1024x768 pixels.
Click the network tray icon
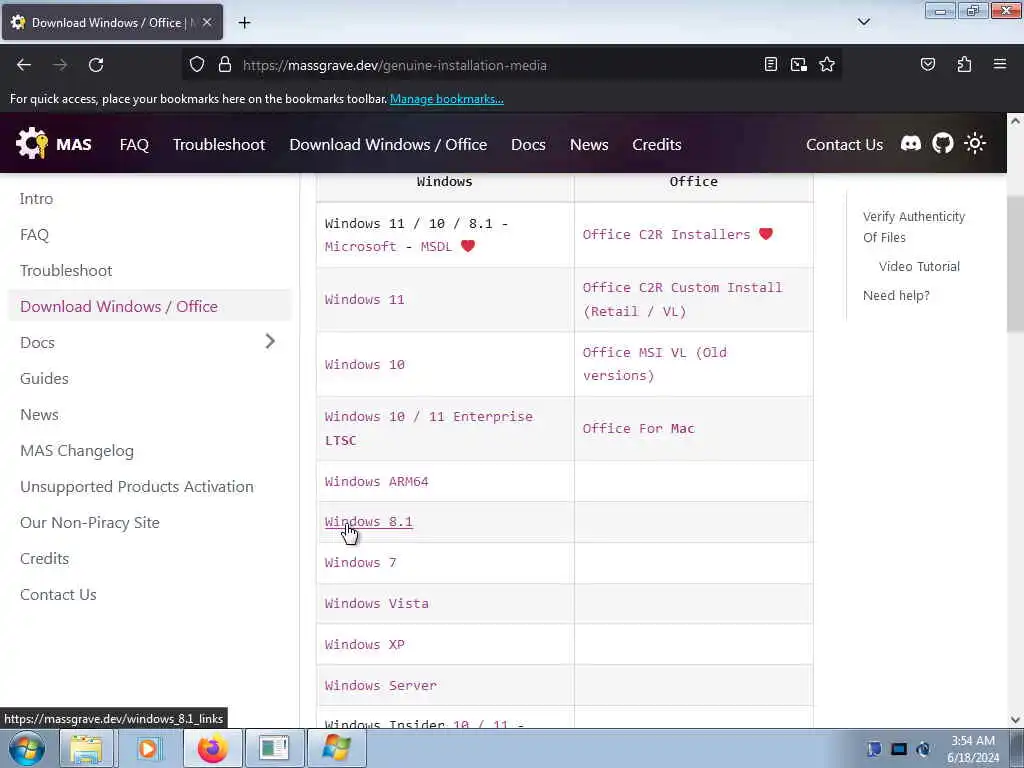(899, 749)
